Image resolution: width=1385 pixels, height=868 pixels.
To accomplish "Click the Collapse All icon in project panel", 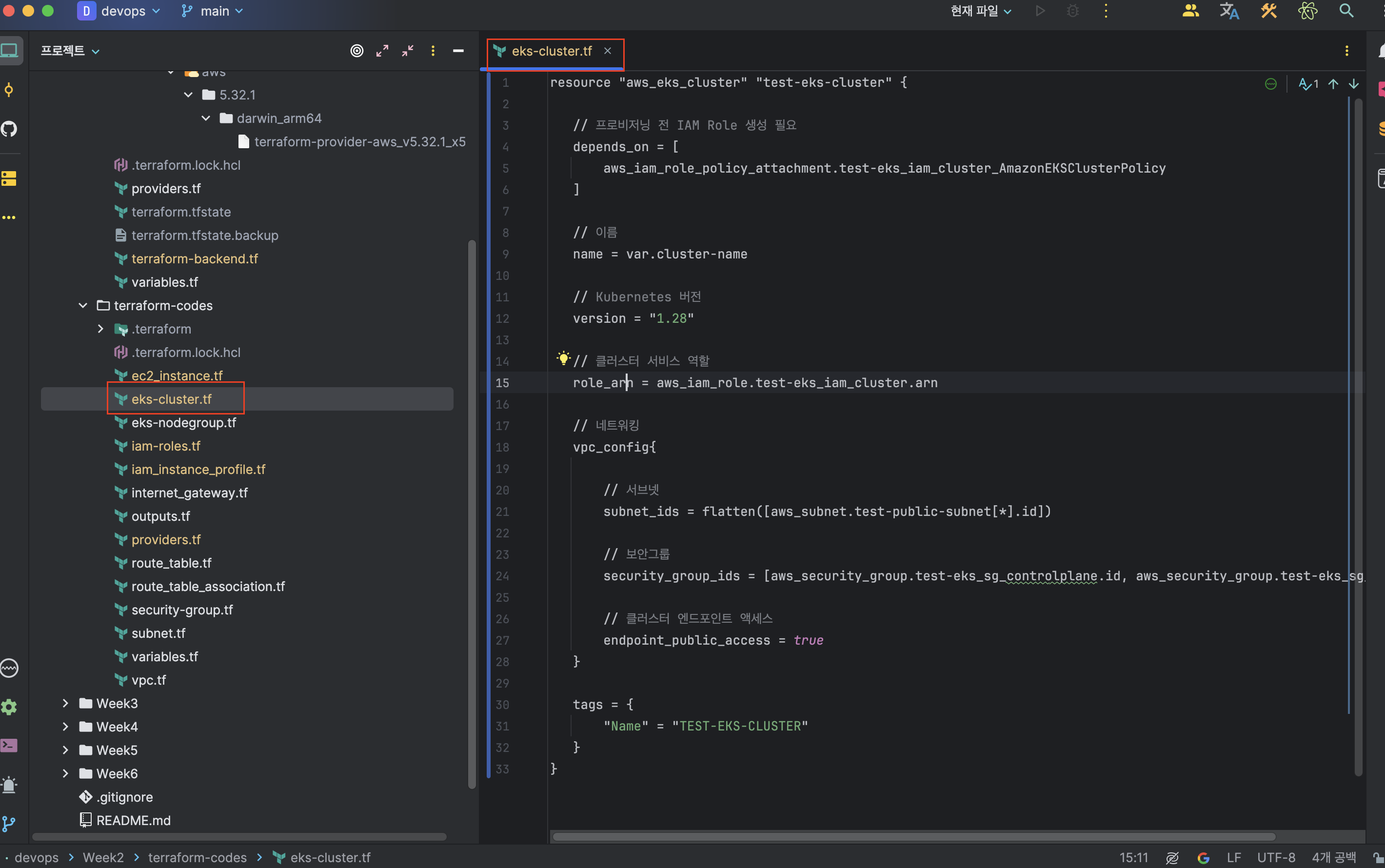I will pyautogui.click(x=408, y=51).
